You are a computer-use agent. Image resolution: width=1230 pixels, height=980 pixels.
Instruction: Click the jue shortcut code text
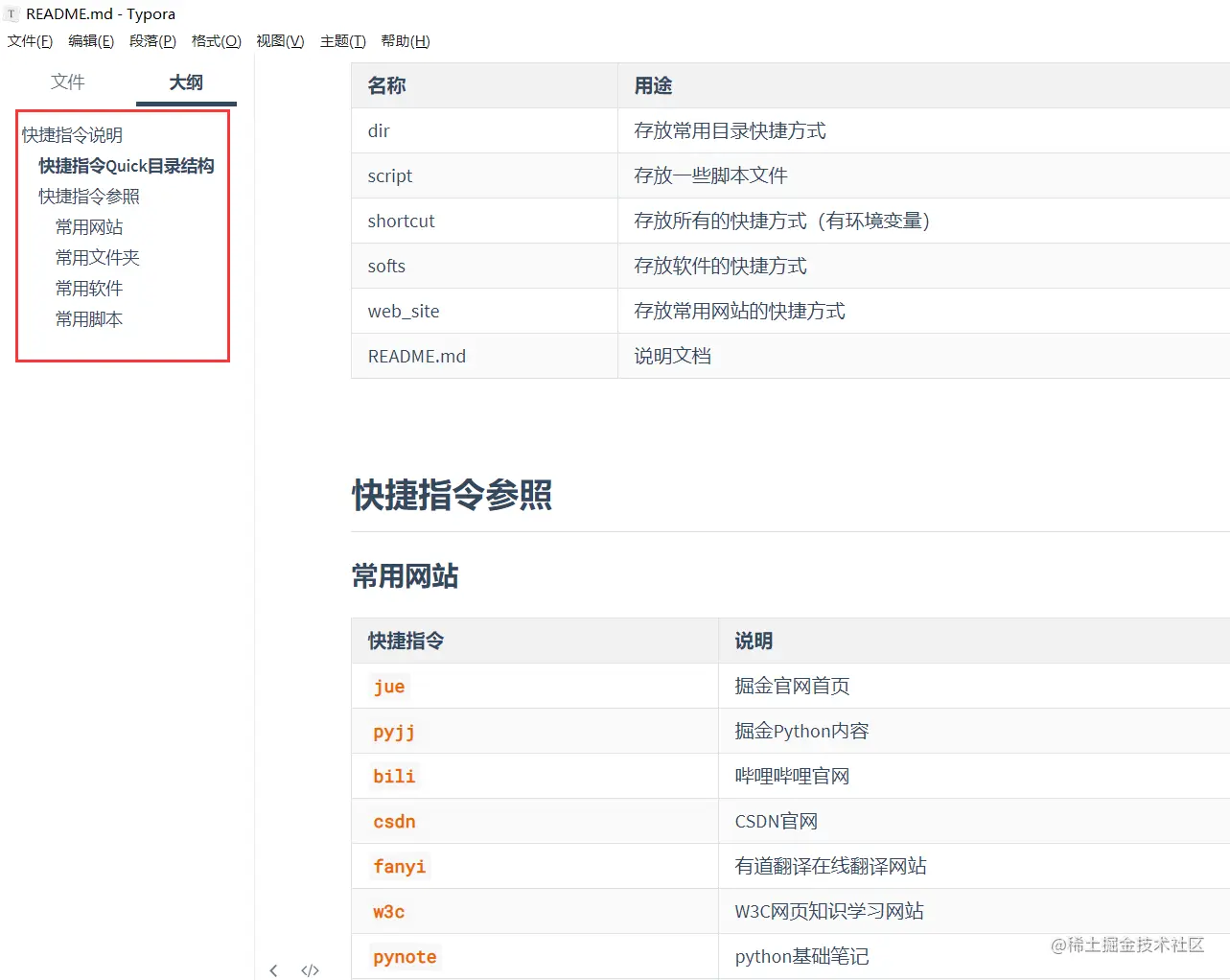pos(388,687)
